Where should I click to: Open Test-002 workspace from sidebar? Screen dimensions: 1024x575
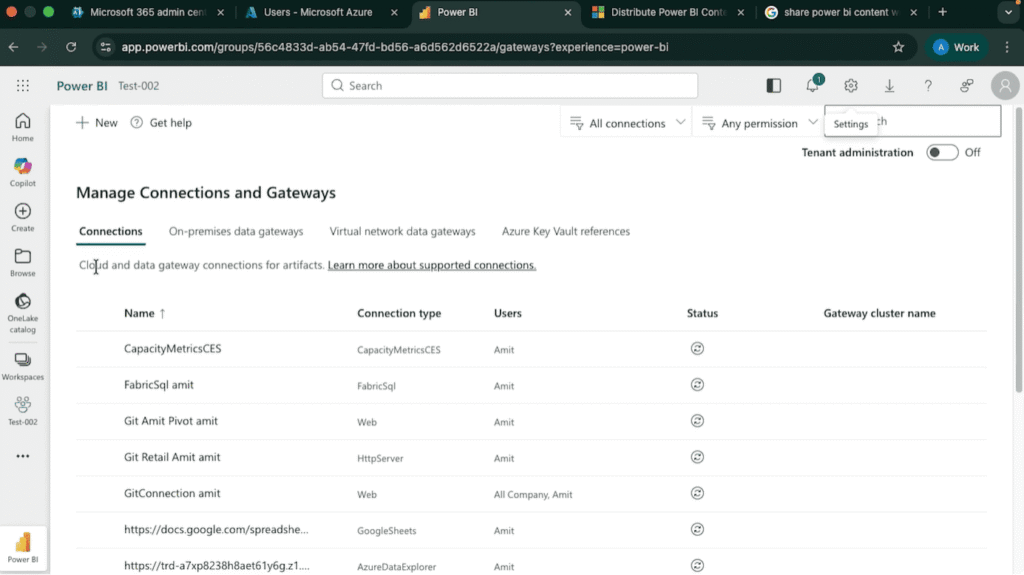(x=23, y=411)
